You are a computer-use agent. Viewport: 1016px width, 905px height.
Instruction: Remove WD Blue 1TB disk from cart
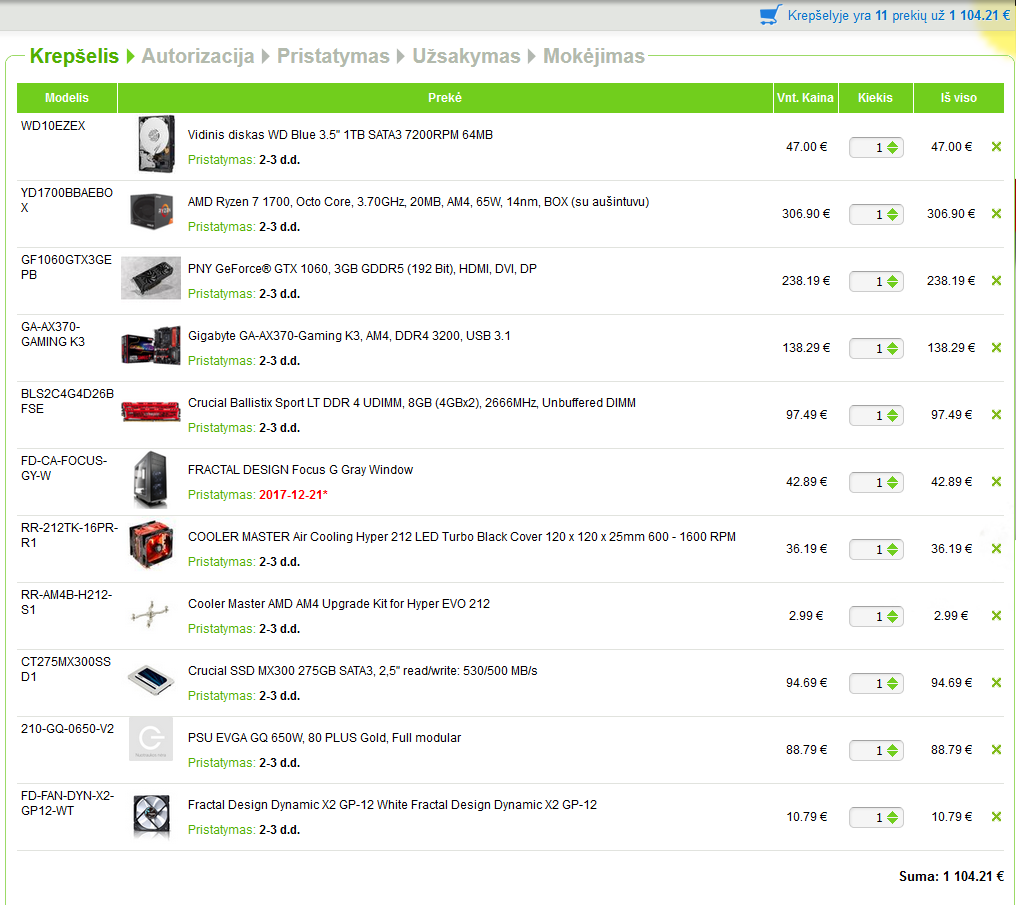(x=997, y=147)
